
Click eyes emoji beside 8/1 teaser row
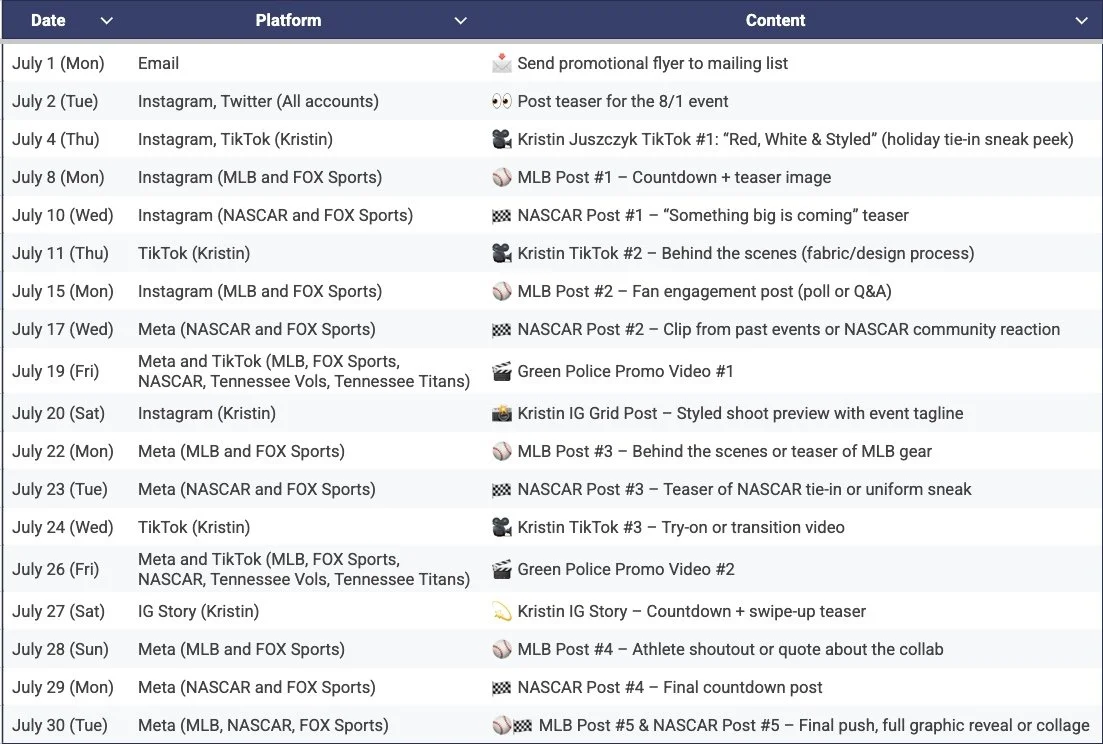(502, 101)
